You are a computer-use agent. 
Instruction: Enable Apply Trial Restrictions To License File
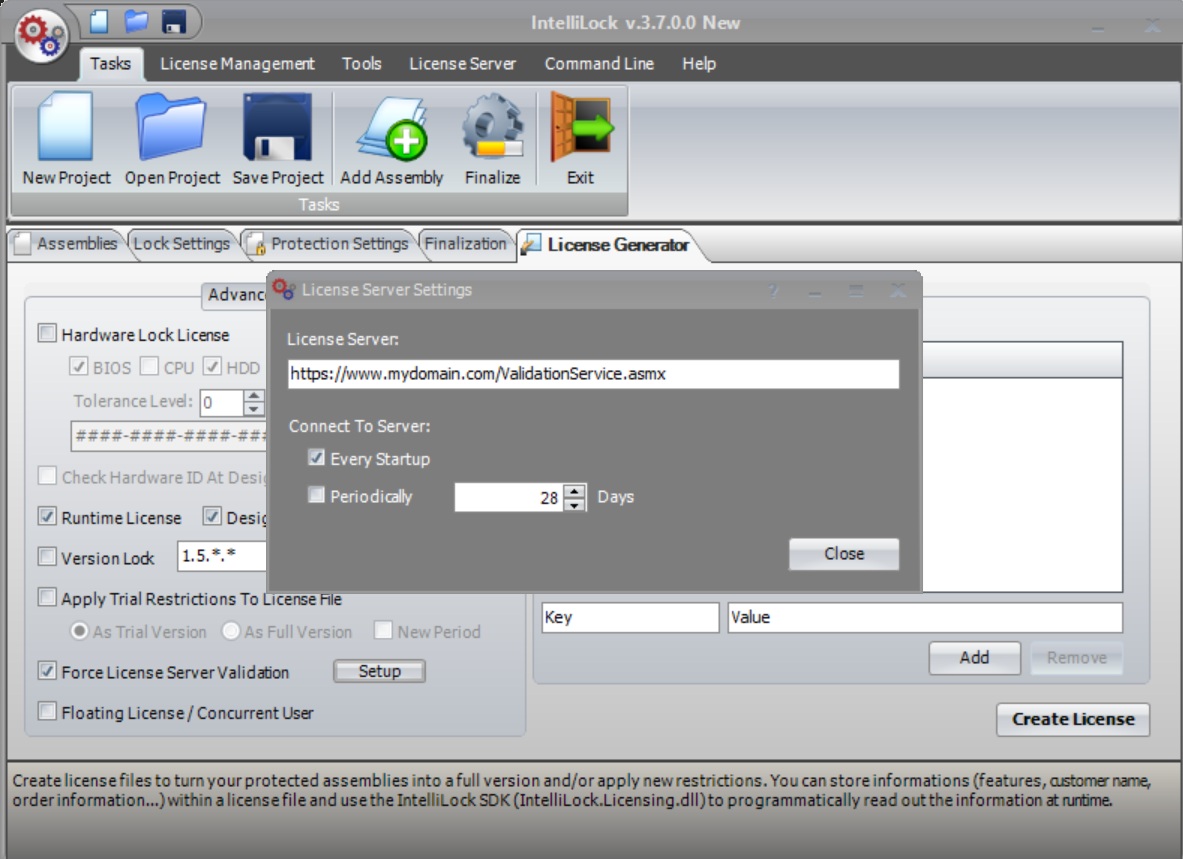pyautogui.click(x=47, y=597)
